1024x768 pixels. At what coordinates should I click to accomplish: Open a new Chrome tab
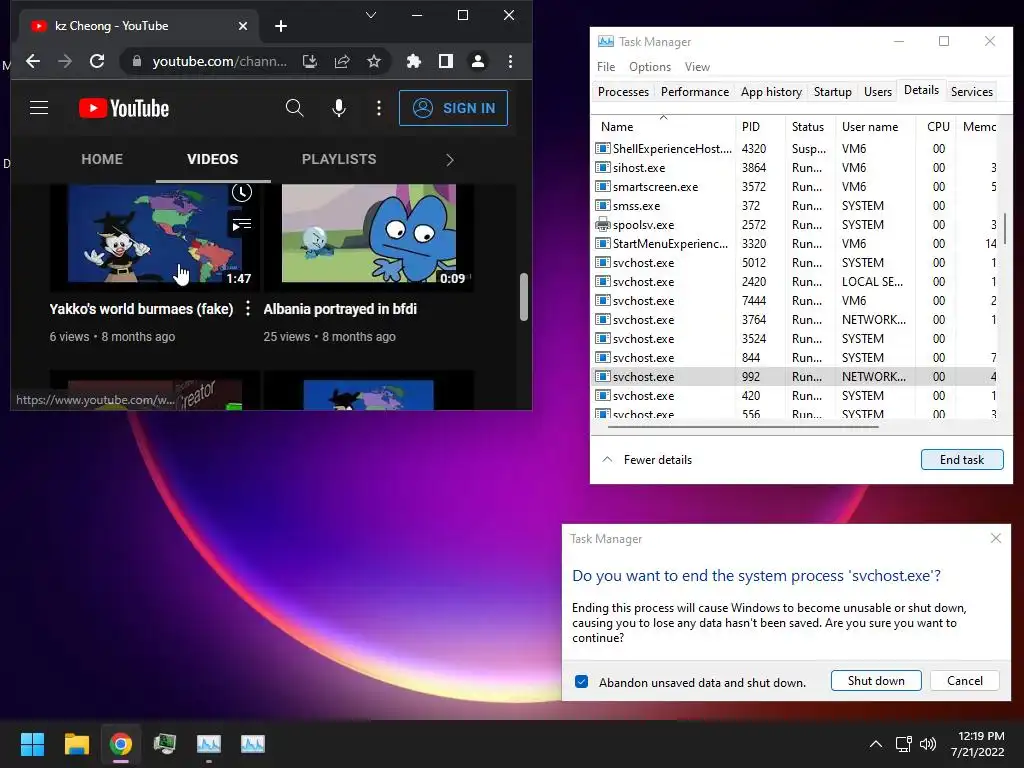[281, 26]
